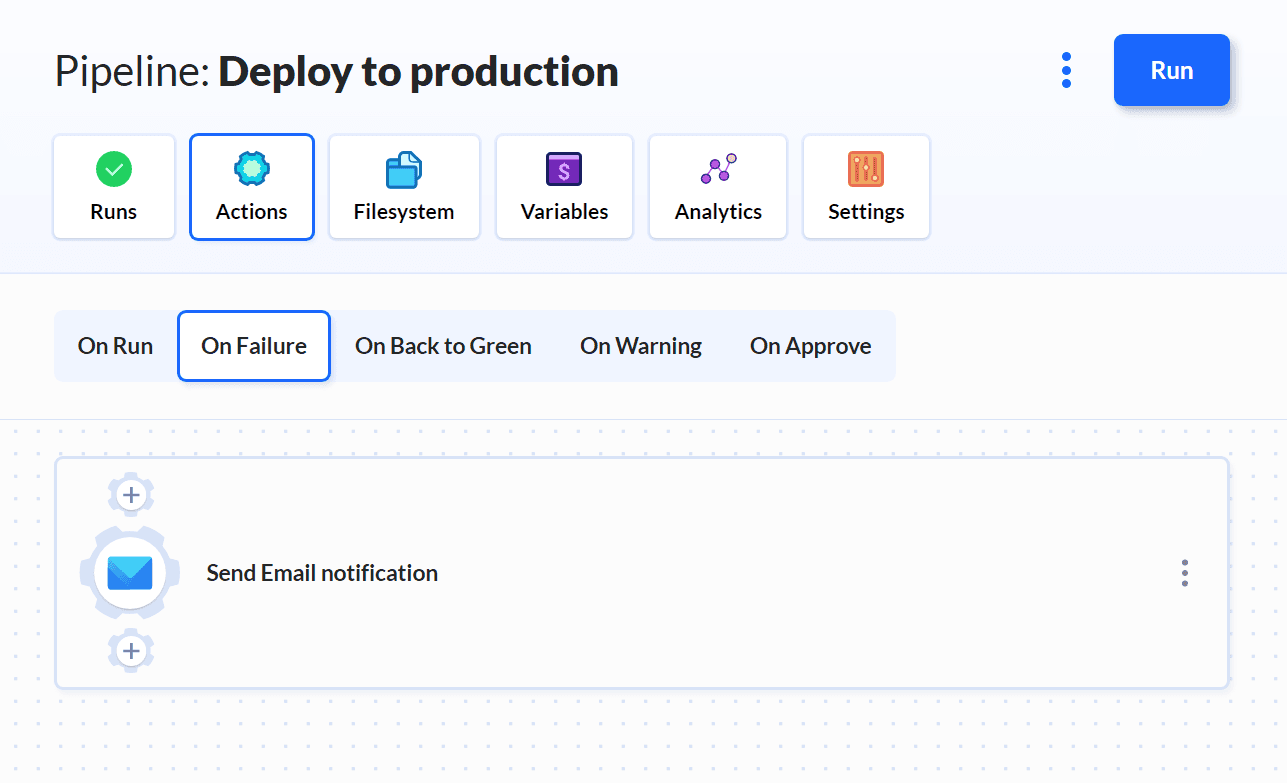Open pipeline options menu beside Run

point(1066,70)
